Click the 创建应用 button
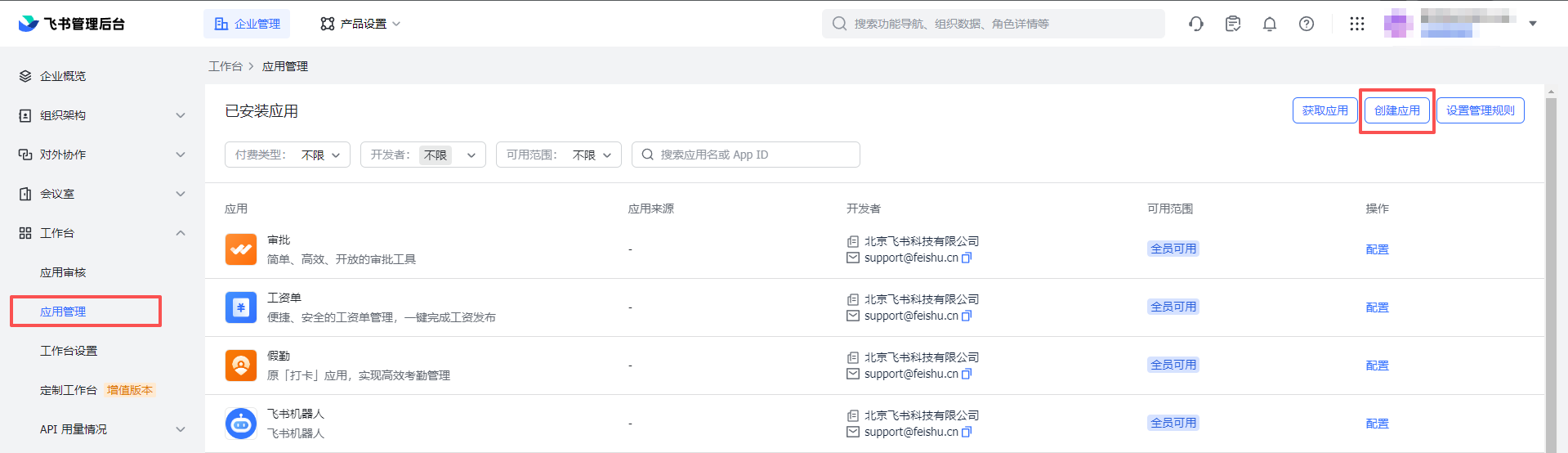 1396,110
